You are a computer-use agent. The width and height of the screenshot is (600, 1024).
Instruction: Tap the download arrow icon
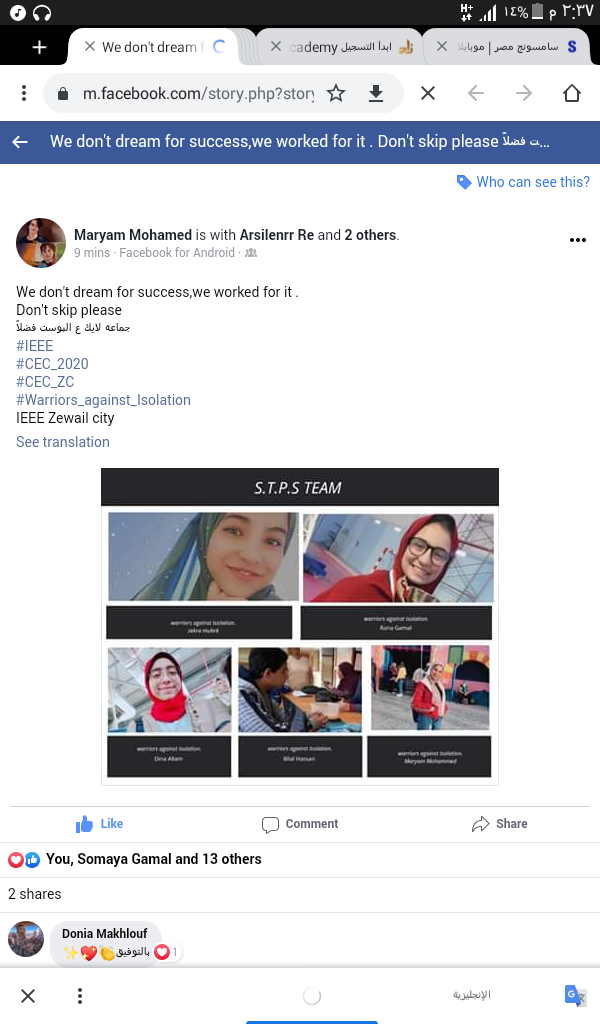[375, 93]
